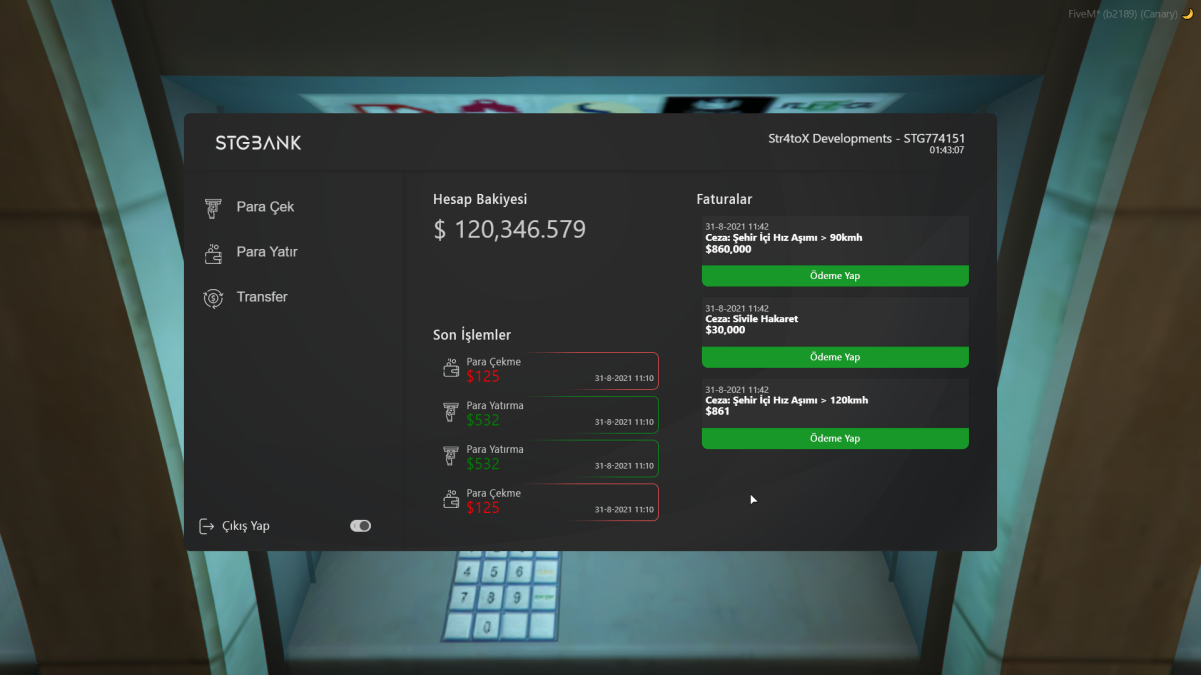This screenshot has height=675, width=1201.
Task: Click the $861 bill amount
Action: coord(717,411)
